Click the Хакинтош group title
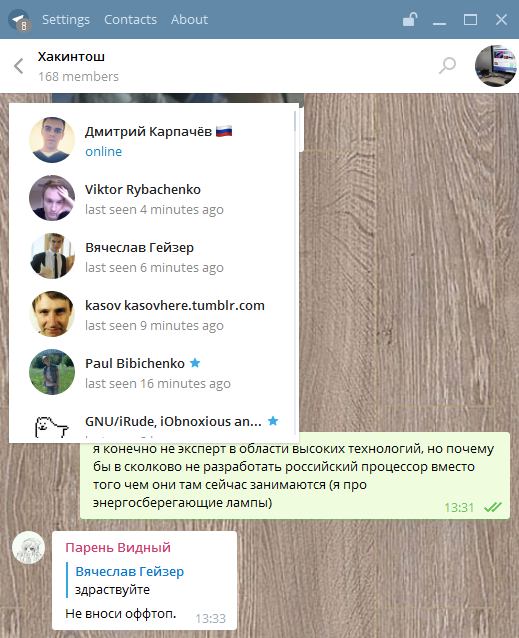Viewport: 519px width, 638px height. tap(71, 57)
